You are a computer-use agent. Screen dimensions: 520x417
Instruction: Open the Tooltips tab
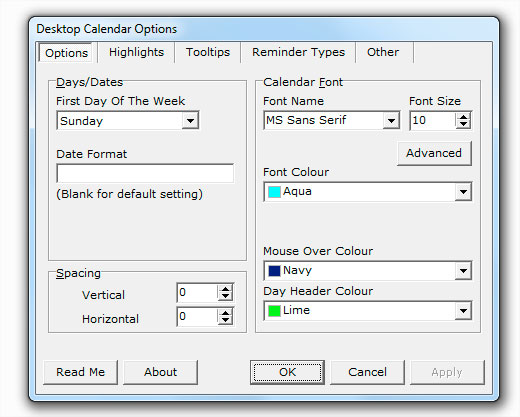[208, 52]
